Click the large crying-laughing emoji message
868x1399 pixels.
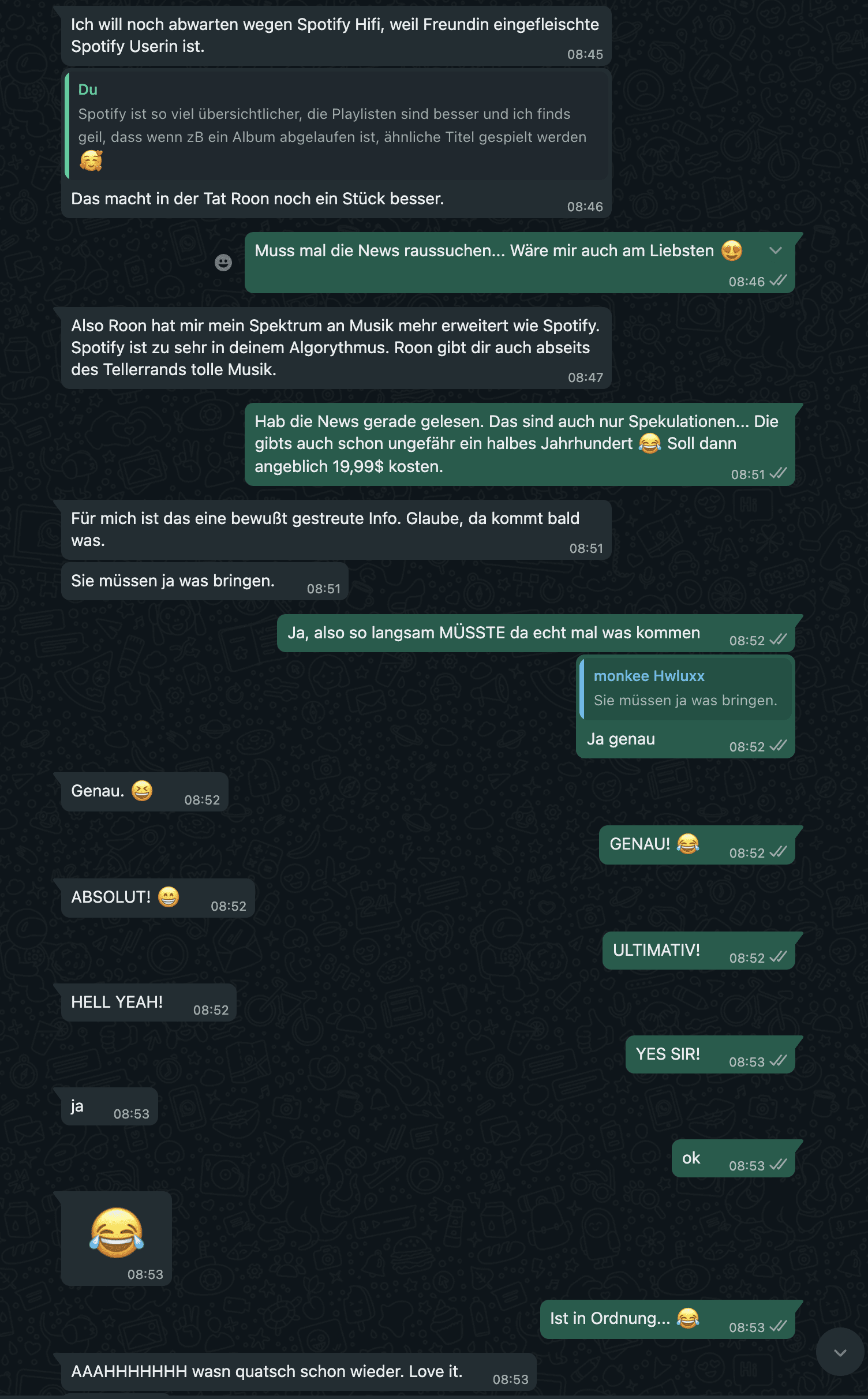coord(117,1233)
